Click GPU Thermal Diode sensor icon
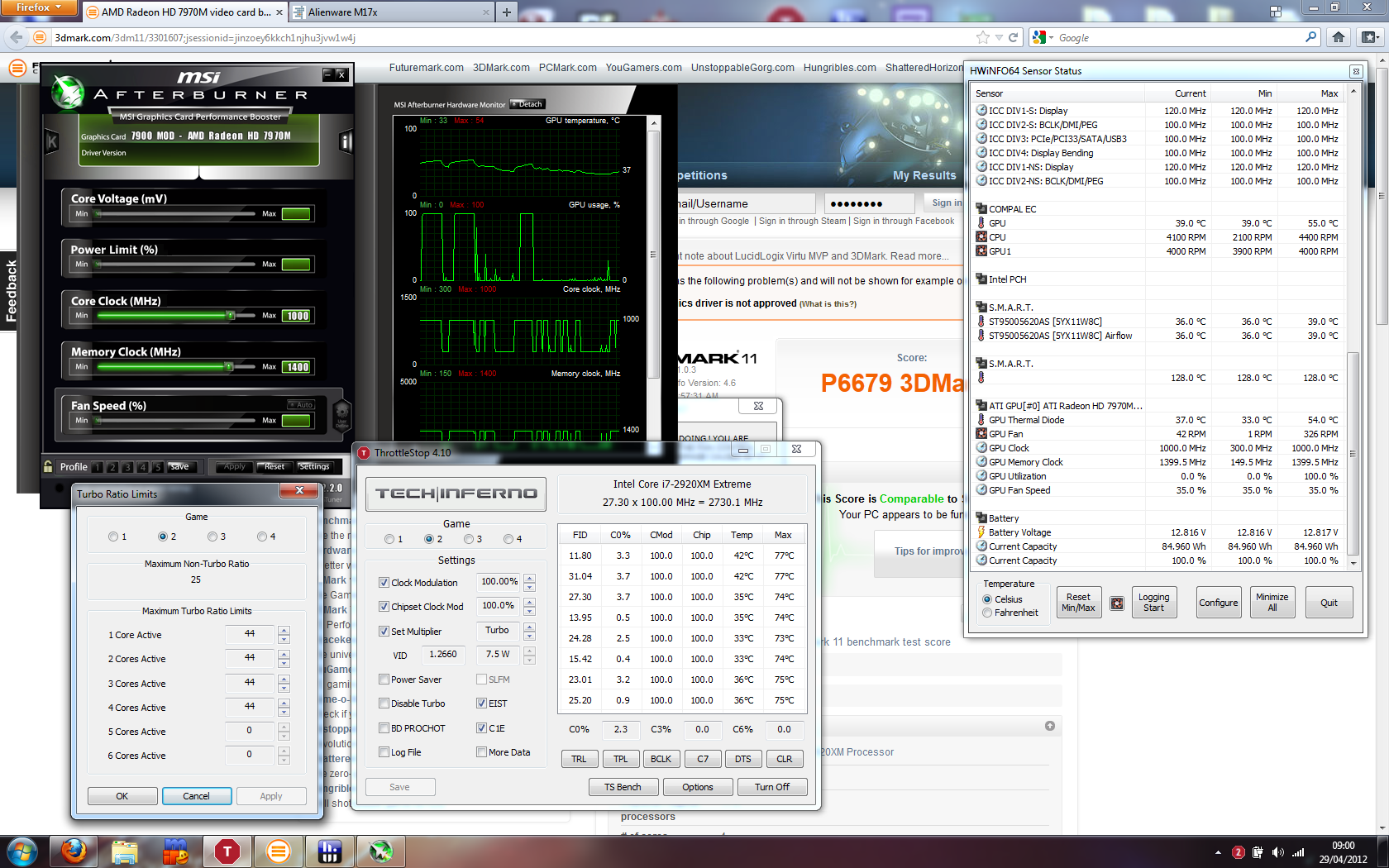Viewport: 1389px width, 868px height. tap(981, 420)
